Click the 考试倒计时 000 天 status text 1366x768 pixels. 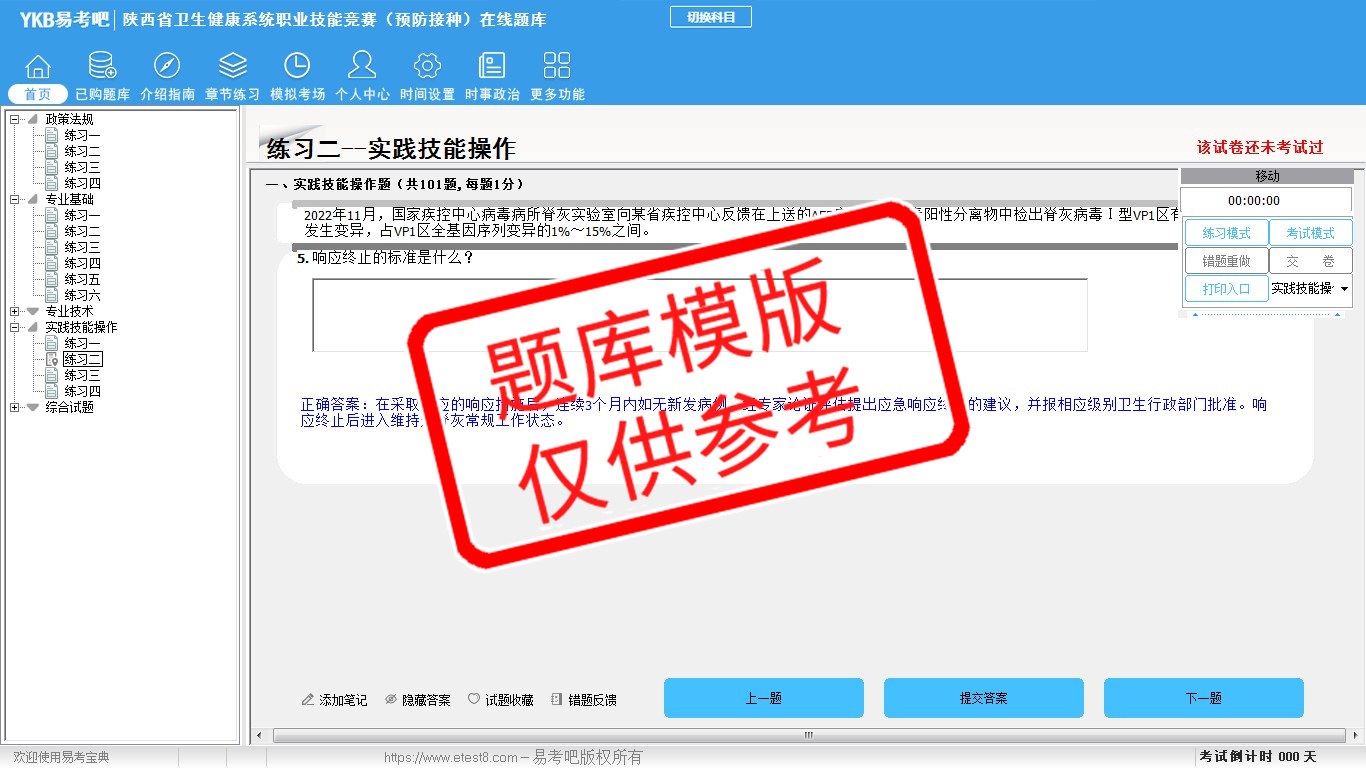(1258, 757)
